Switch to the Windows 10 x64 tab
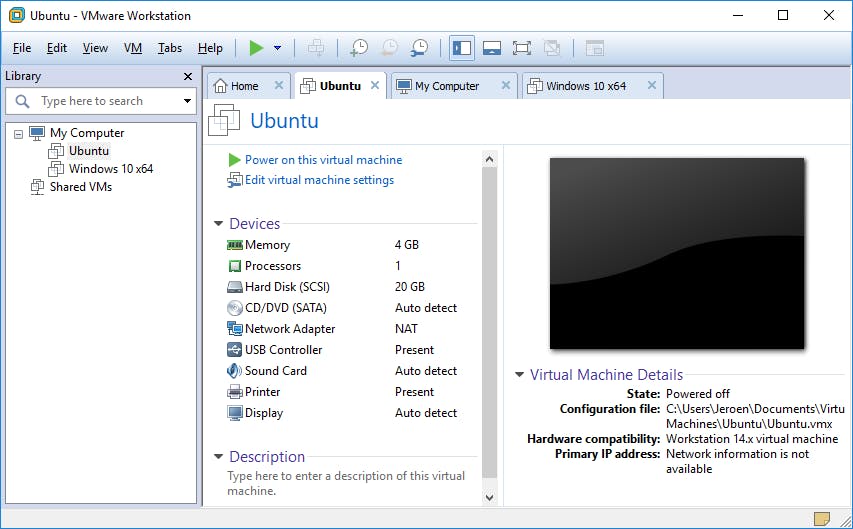The image size is (853, 529). tap(585, 86)
